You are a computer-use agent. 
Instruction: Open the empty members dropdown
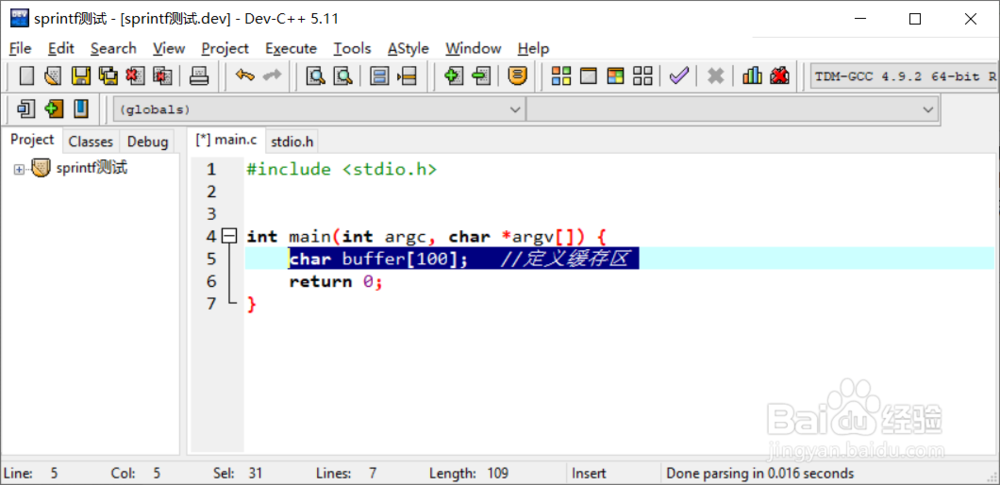(732, 110)
